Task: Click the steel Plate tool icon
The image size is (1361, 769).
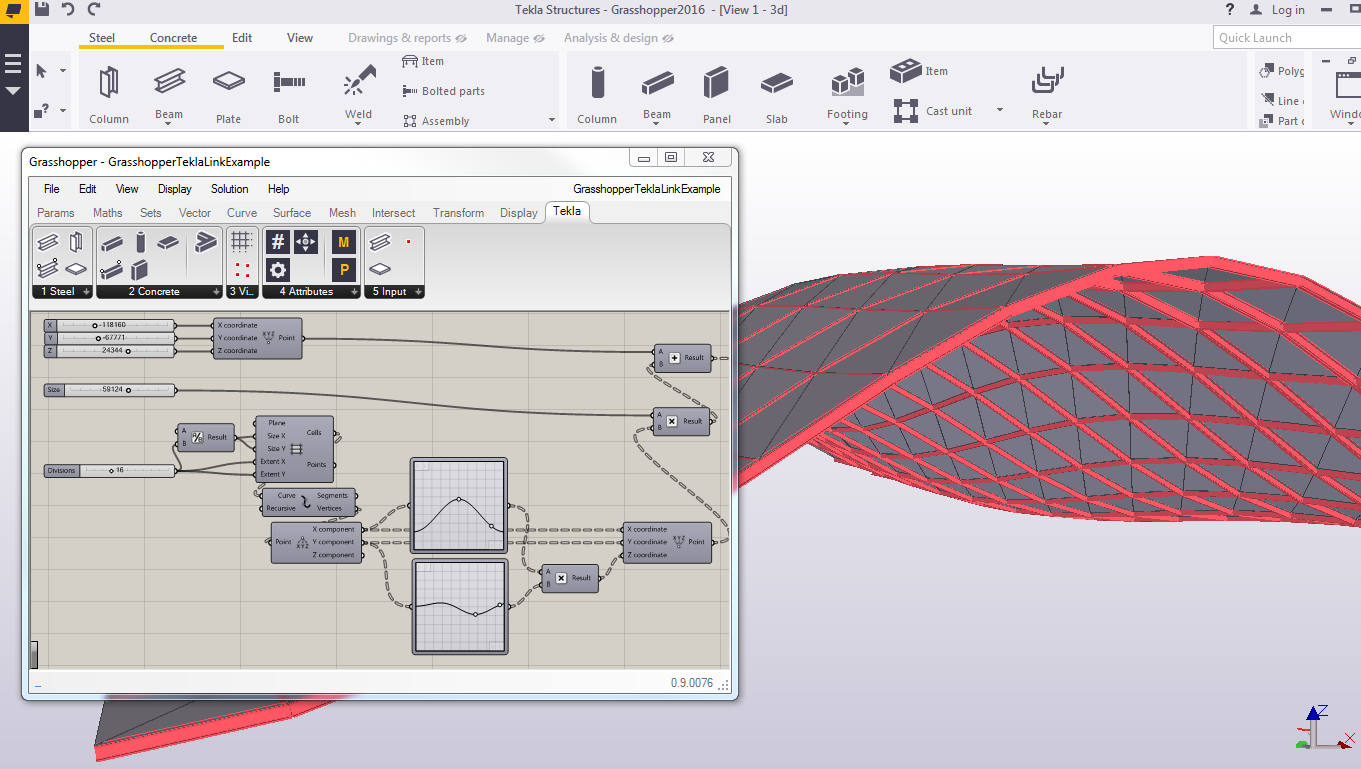Action: [x=228, y=82]
